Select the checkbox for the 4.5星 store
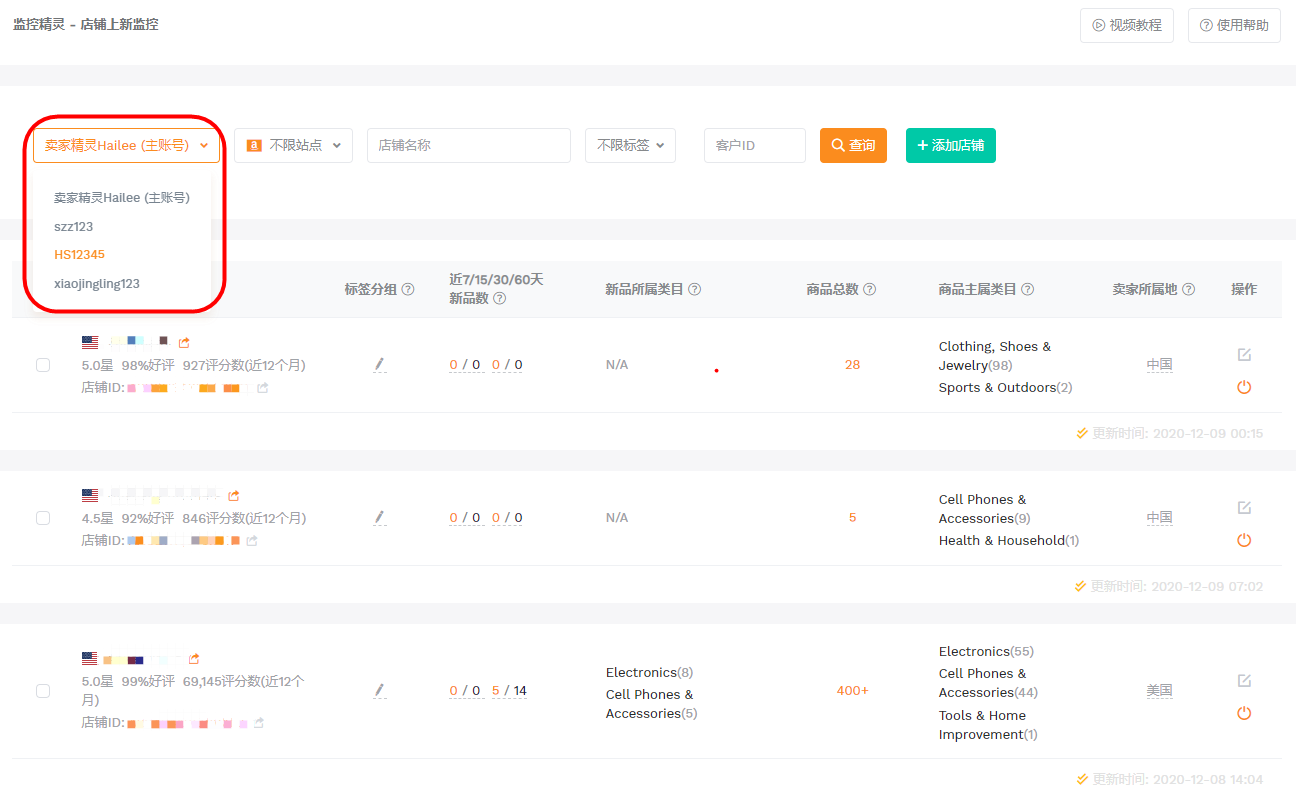 43,518
